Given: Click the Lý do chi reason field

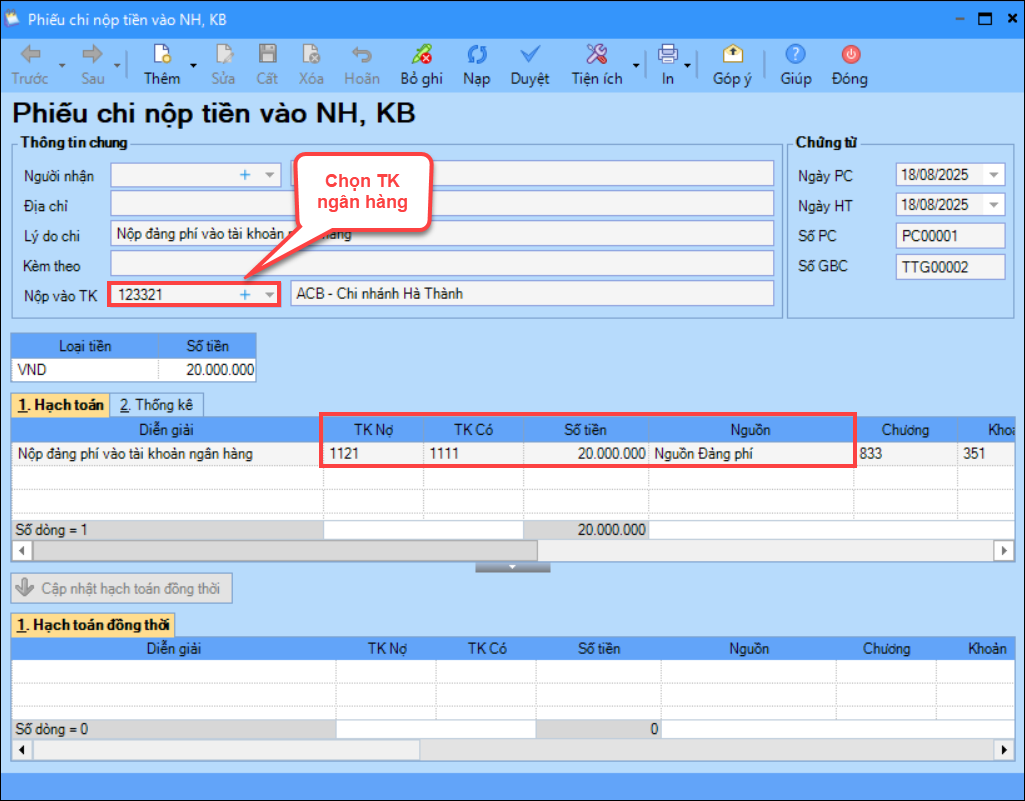Looking at the screenshot, I should coord(442,234).
